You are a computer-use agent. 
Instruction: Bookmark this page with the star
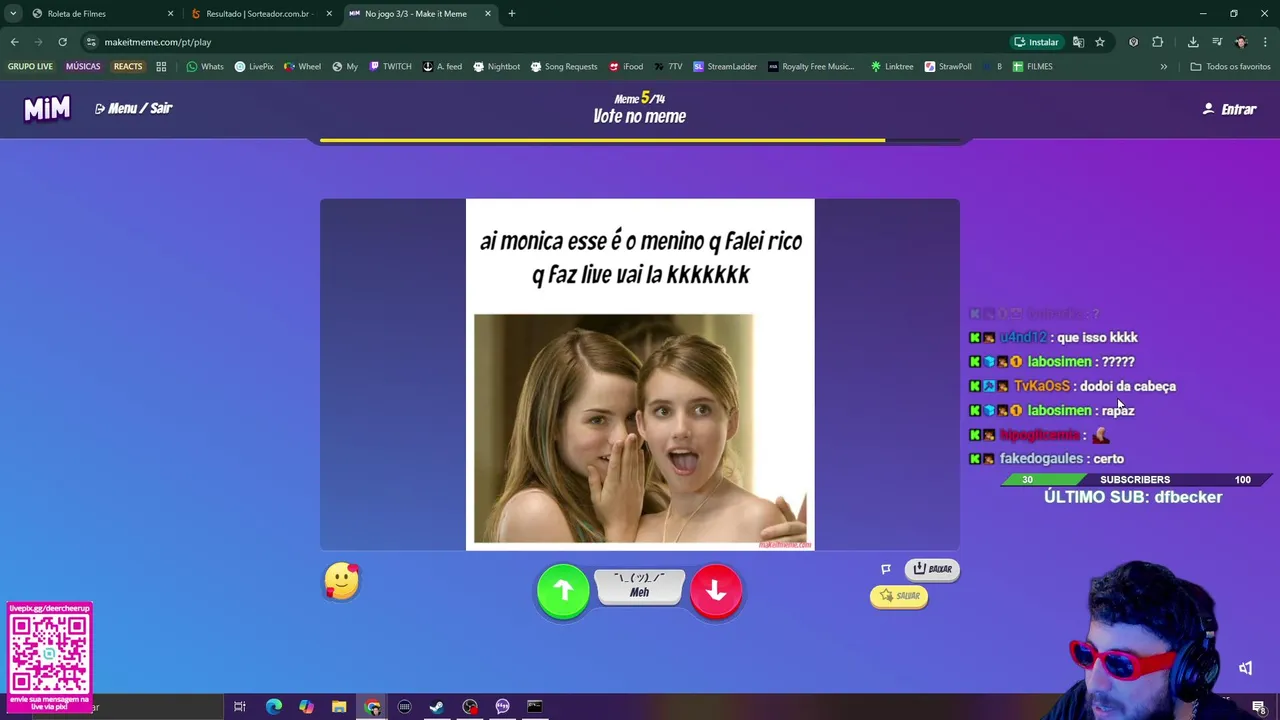click(x=1100, y=42)
